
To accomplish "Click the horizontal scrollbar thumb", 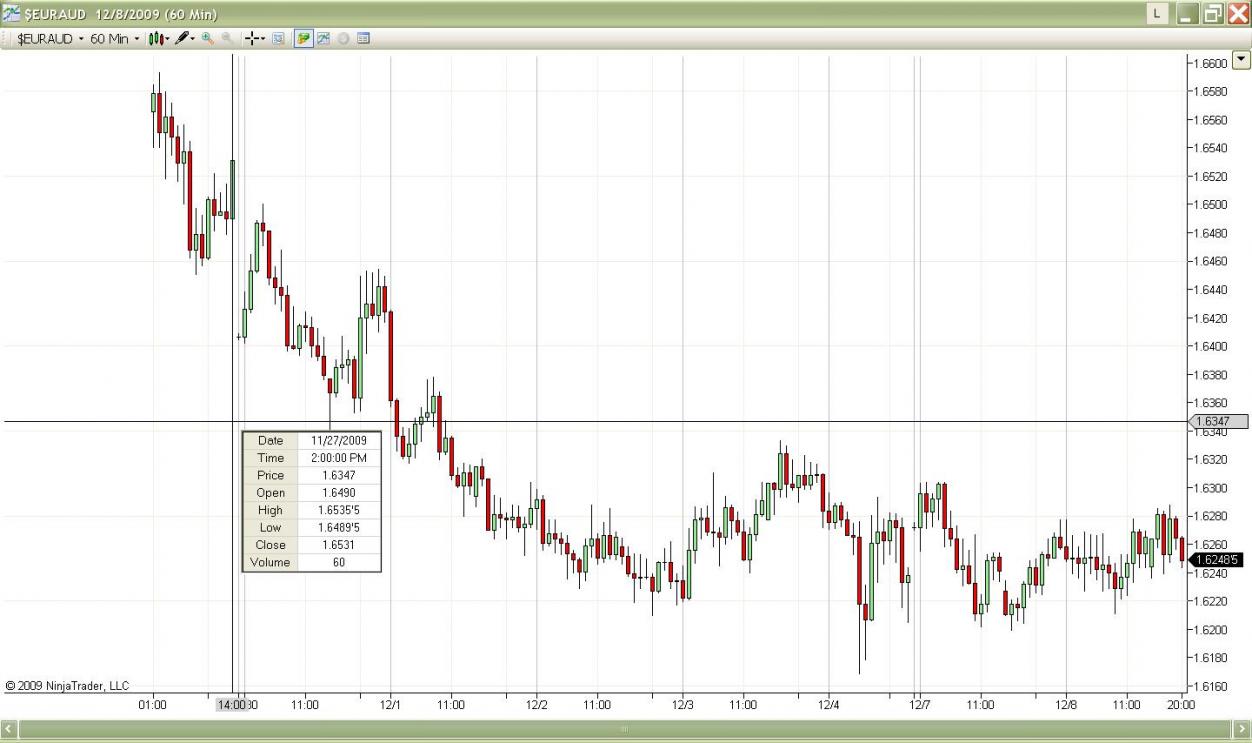I will (625, 729).
